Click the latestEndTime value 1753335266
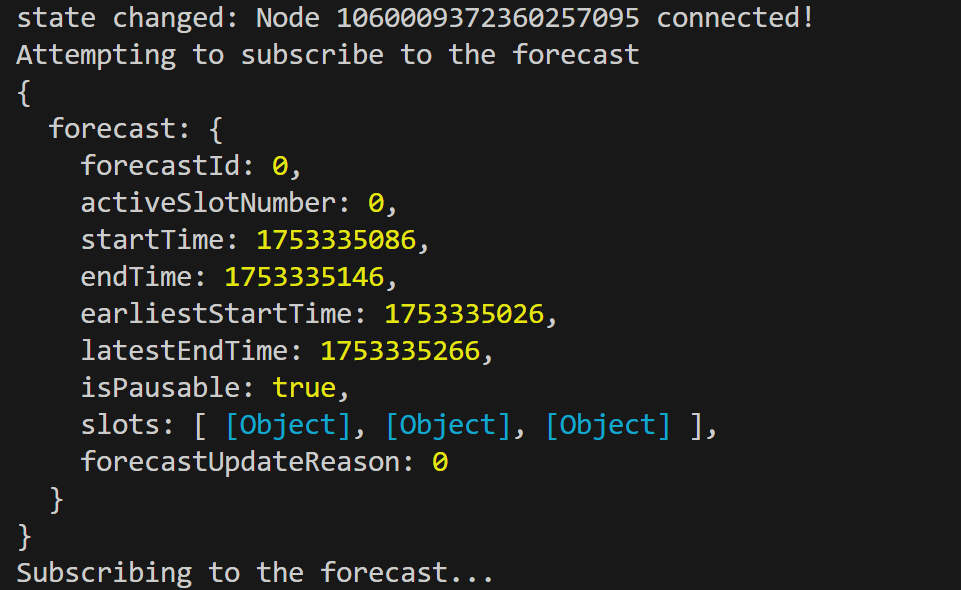 pos(400,351)
